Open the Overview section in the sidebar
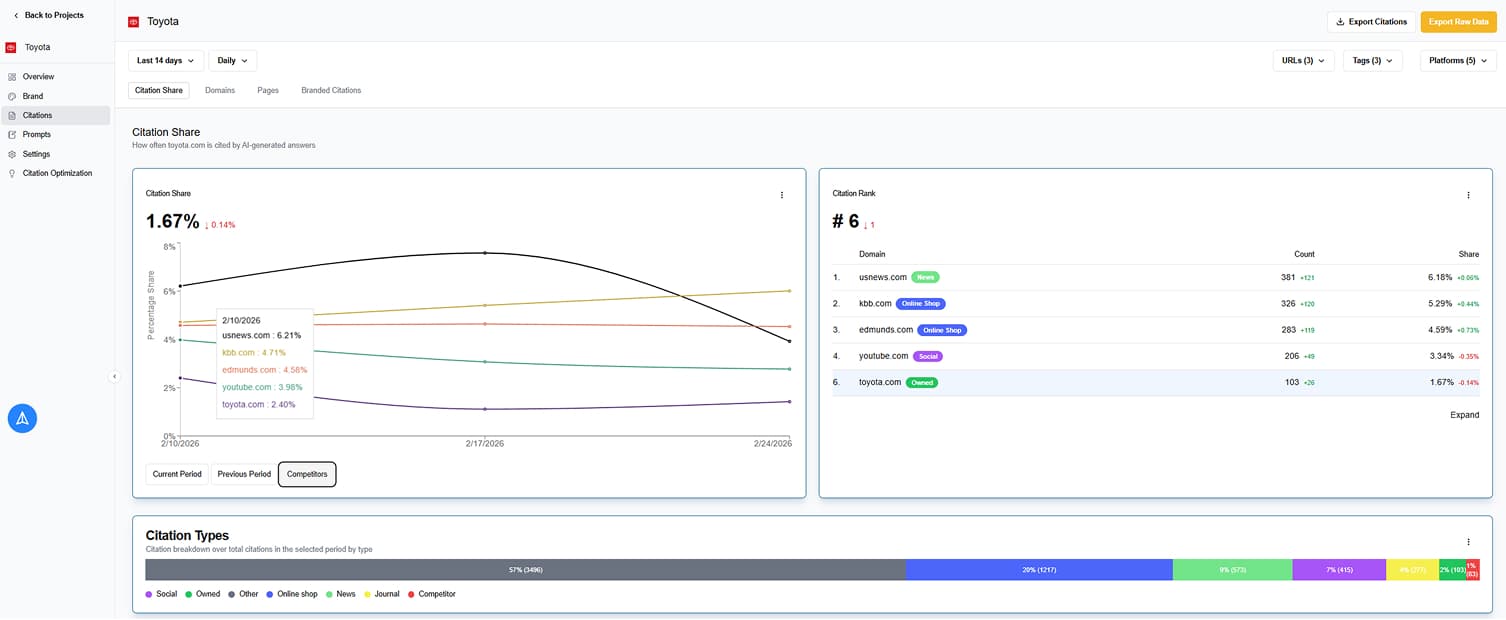This screenshot has height=620, width=1506. pyautogui.click(x=37, y=76)
